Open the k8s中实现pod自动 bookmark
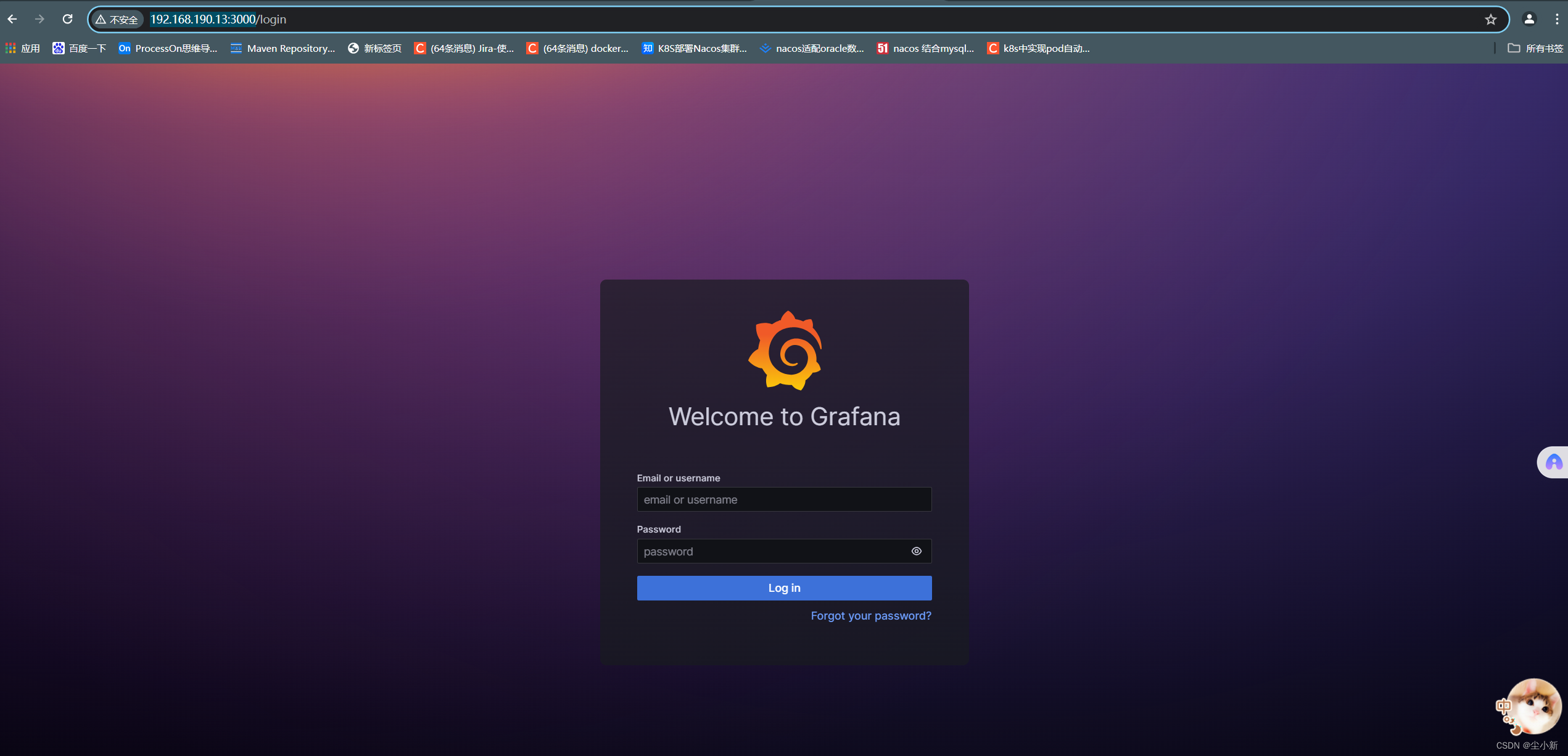 (1039, 48)
